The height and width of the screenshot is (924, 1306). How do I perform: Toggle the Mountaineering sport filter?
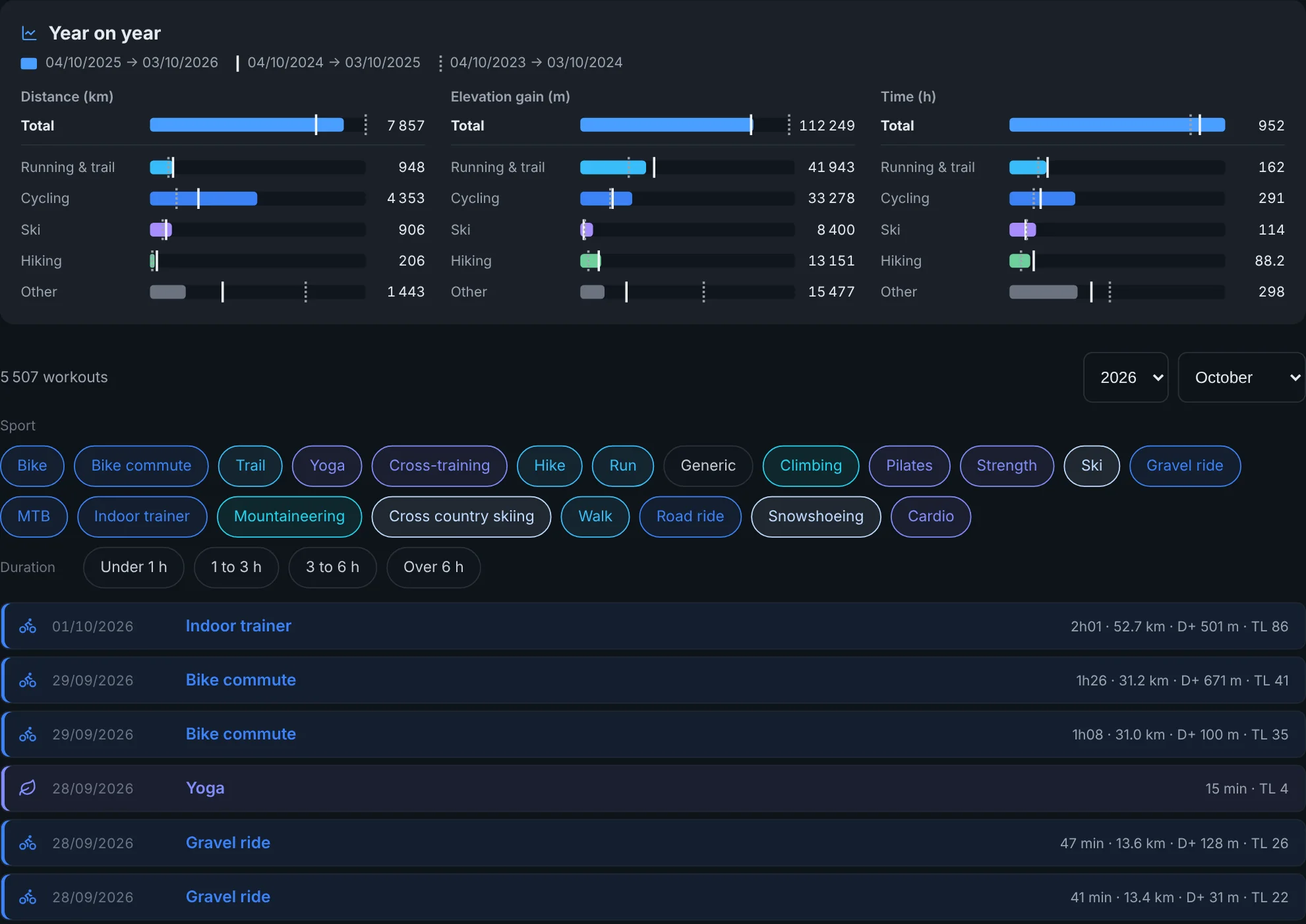[289, 517]
